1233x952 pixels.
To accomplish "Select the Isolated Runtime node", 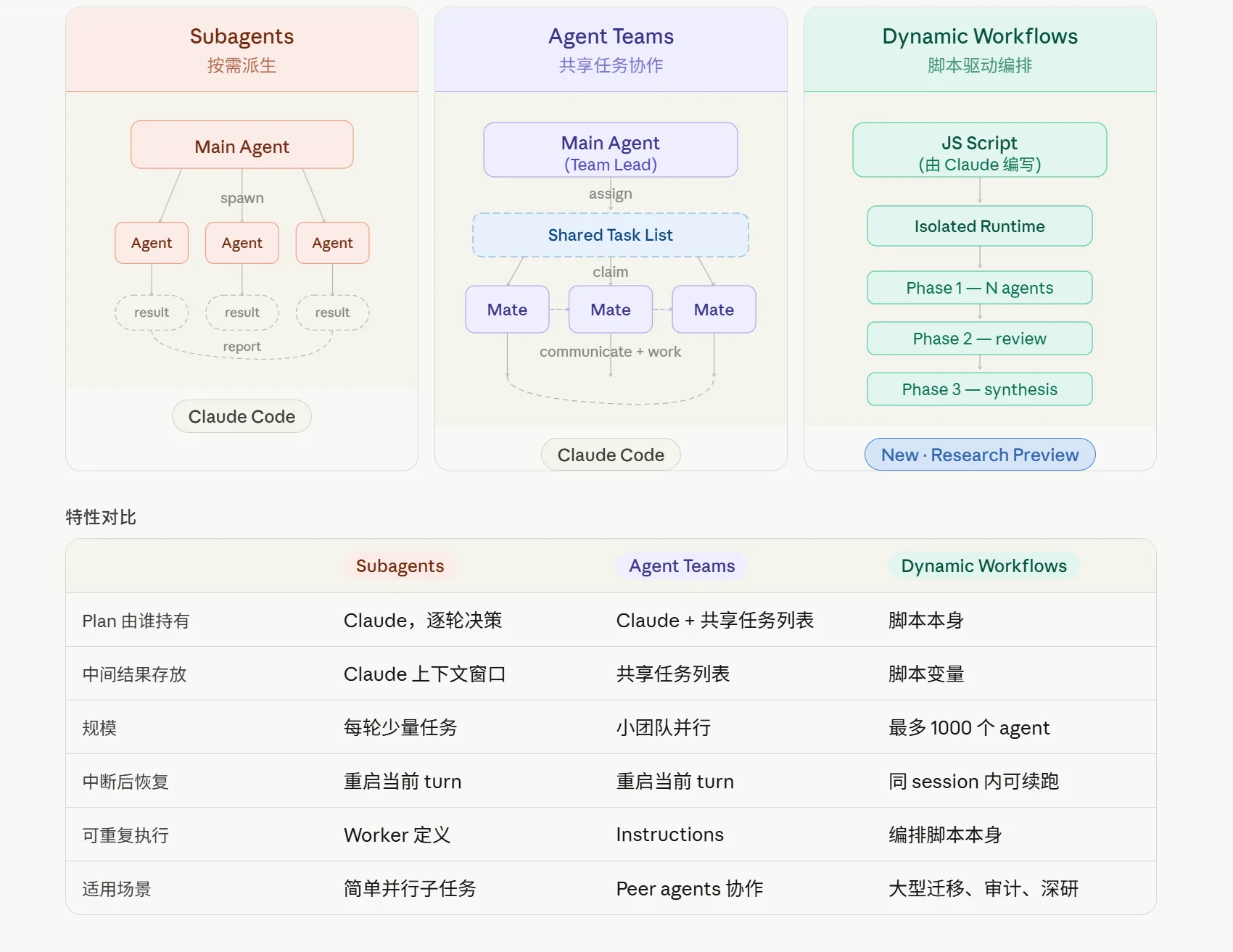I will tap(979, 226).
